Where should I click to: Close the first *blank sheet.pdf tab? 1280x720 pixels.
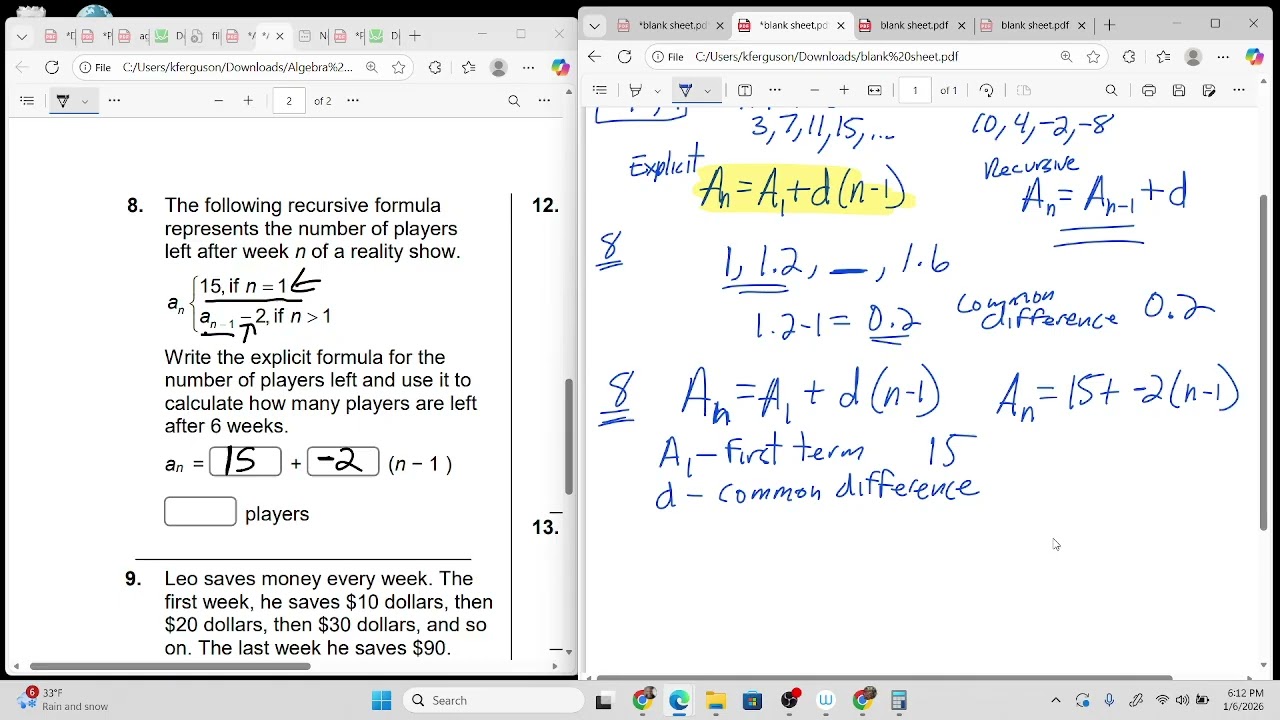pos(720,25)
